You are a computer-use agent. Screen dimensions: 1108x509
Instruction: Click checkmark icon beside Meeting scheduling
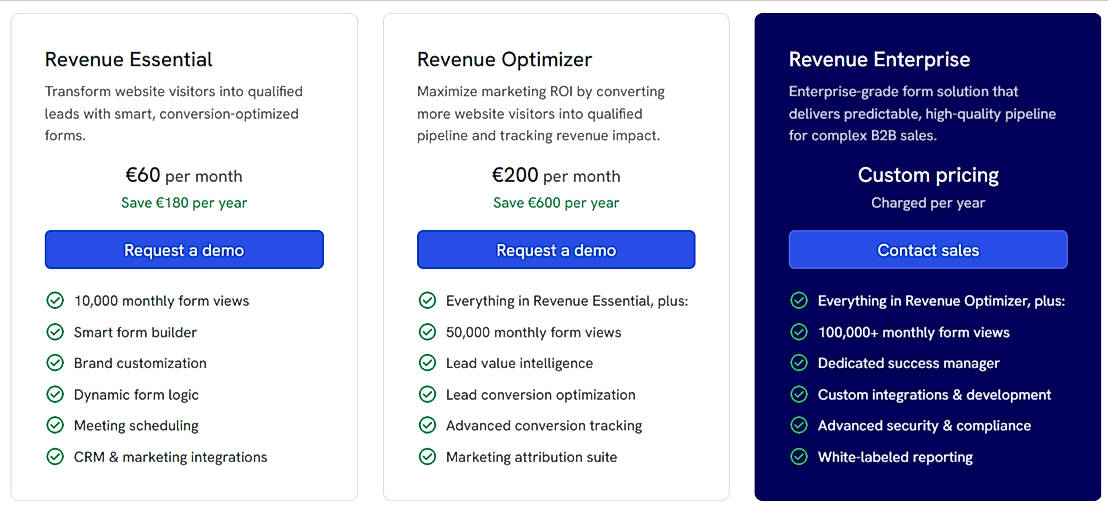pos(55,426)
